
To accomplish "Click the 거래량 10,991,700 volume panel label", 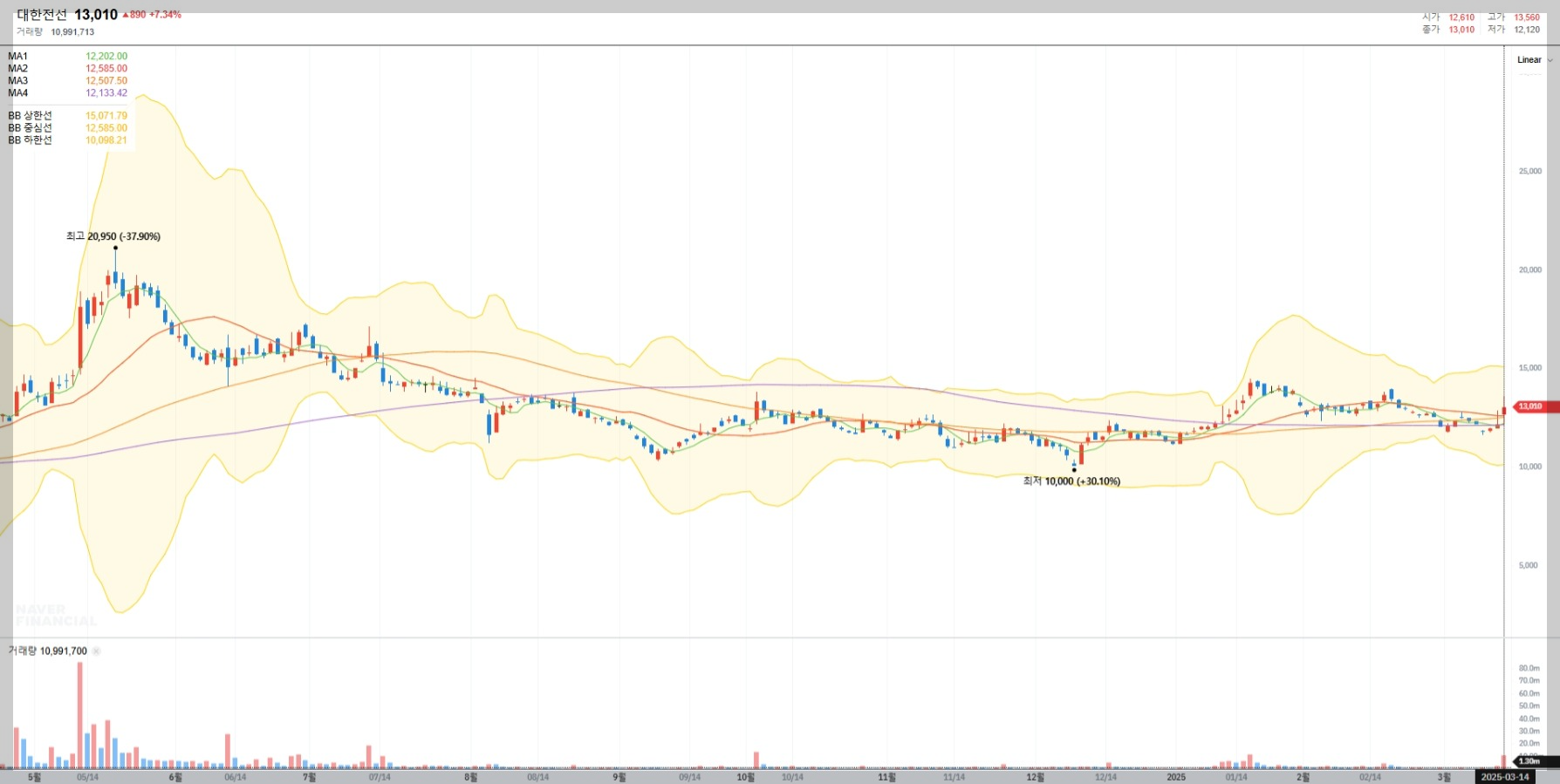I will click(x=48, y=651).
